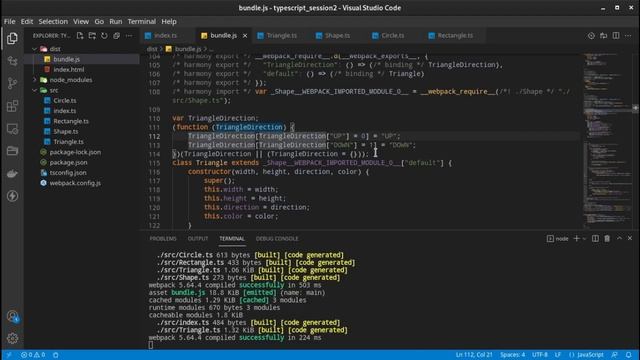The width and height of the screenshot is (640, 360).
Task: Expand the node_modules folder
Action: tap(35, 80)
